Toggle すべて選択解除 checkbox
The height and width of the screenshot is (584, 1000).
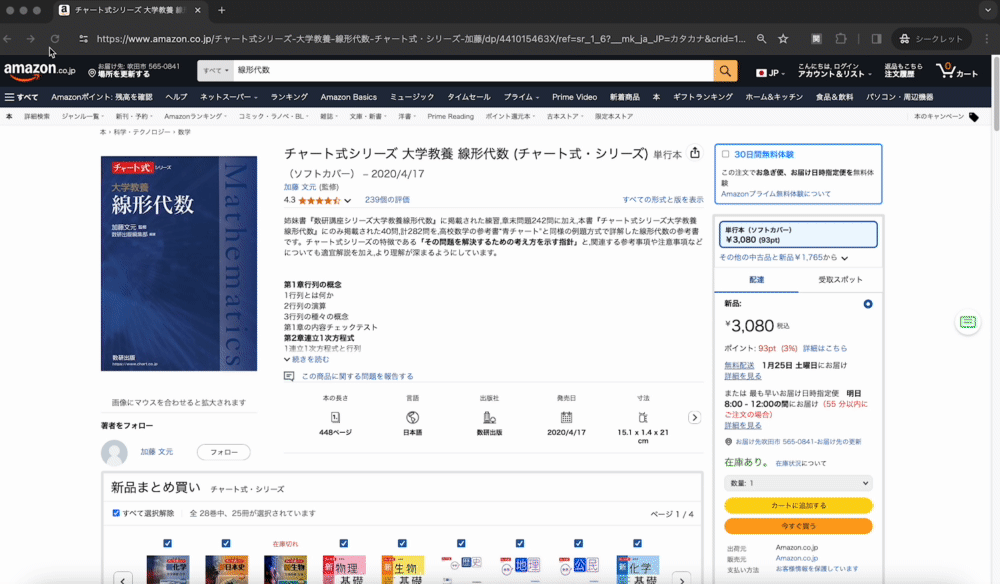click(116, 513)
